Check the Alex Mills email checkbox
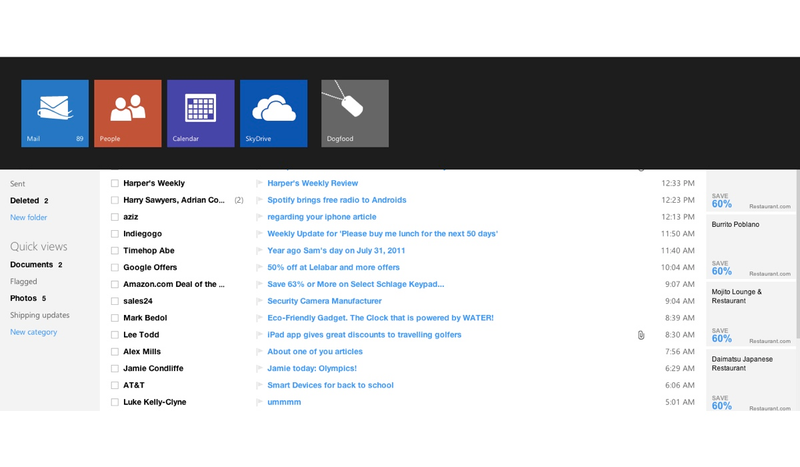Screen dimensions: 800x467 (x=115, y=352)
